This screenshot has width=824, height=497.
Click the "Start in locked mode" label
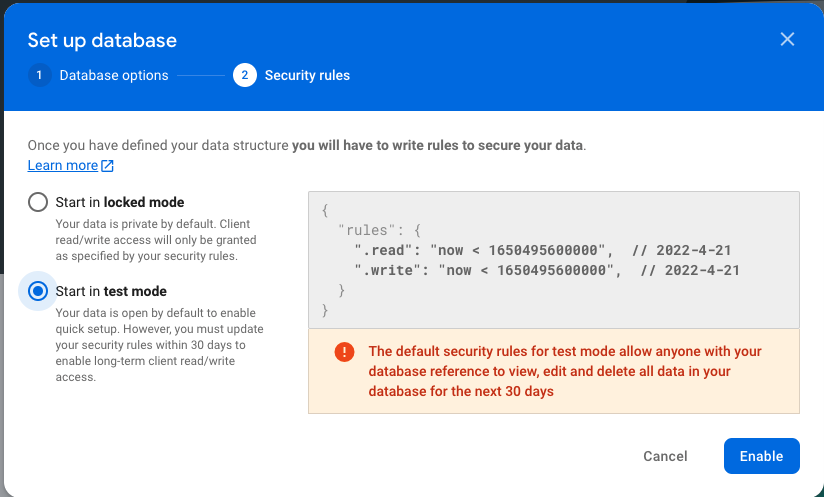[x=119, y=202]
